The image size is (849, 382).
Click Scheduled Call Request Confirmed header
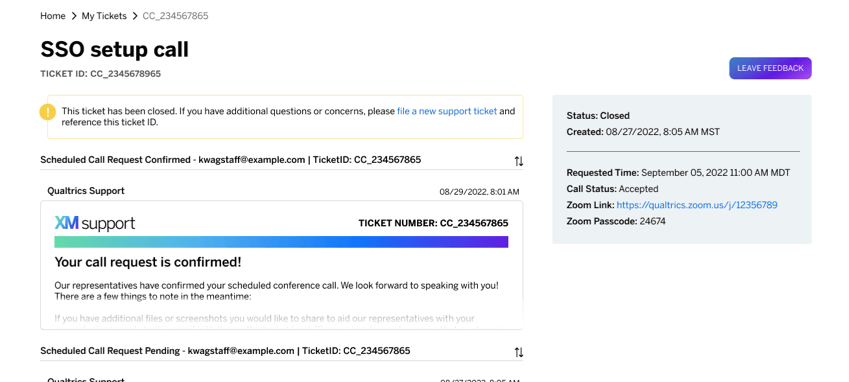[231, 160]
